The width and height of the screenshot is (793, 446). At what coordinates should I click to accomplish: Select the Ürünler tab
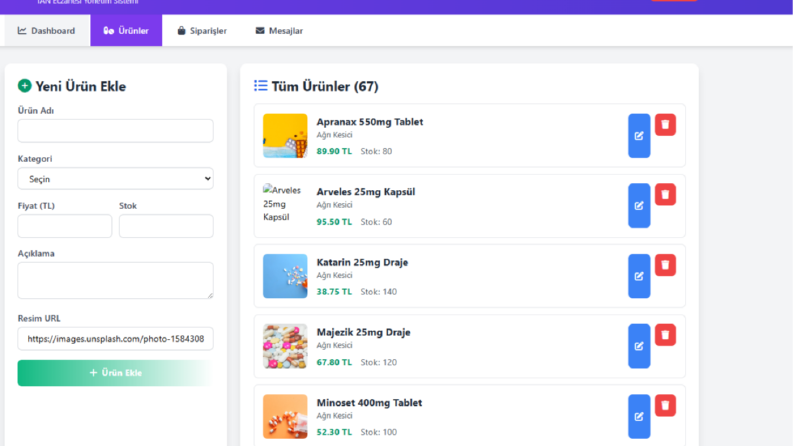(x=126, y=30)
